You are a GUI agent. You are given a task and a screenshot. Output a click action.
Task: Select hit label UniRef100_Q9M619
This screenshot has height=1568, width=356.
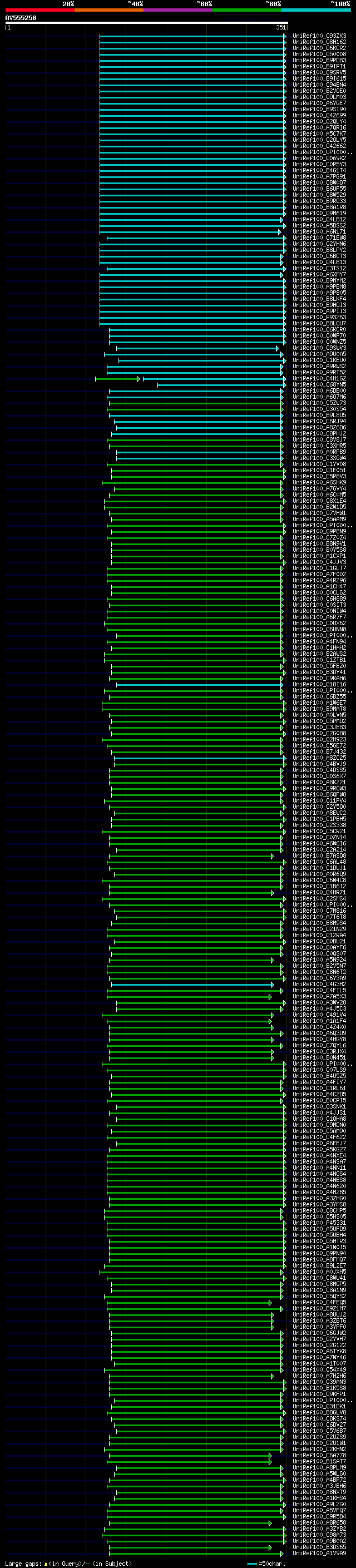tap(319, 213)
